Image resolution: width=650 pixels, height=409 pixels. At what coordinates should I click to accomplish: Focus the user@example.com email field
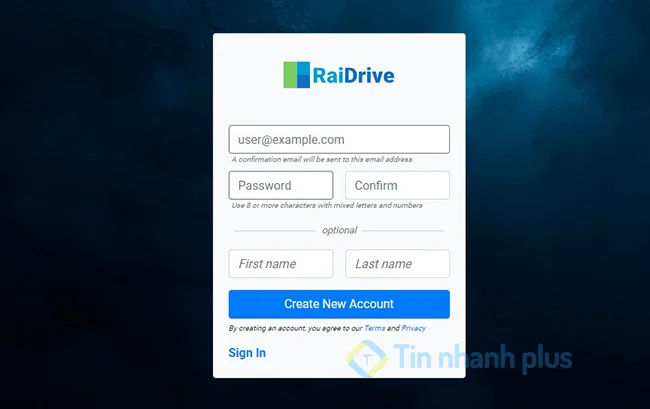click(x=339, y=140)
